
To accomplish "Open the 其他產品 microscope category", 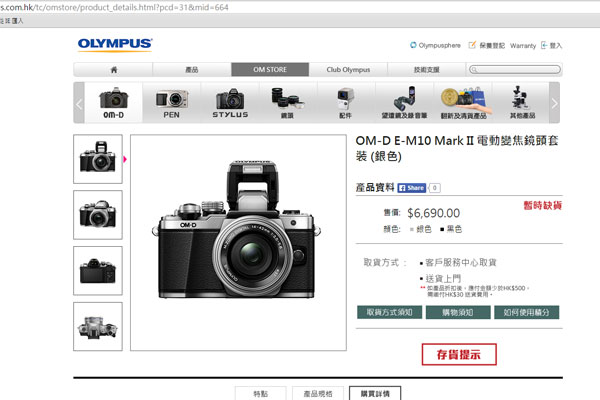I will click(x=522, y=103).
